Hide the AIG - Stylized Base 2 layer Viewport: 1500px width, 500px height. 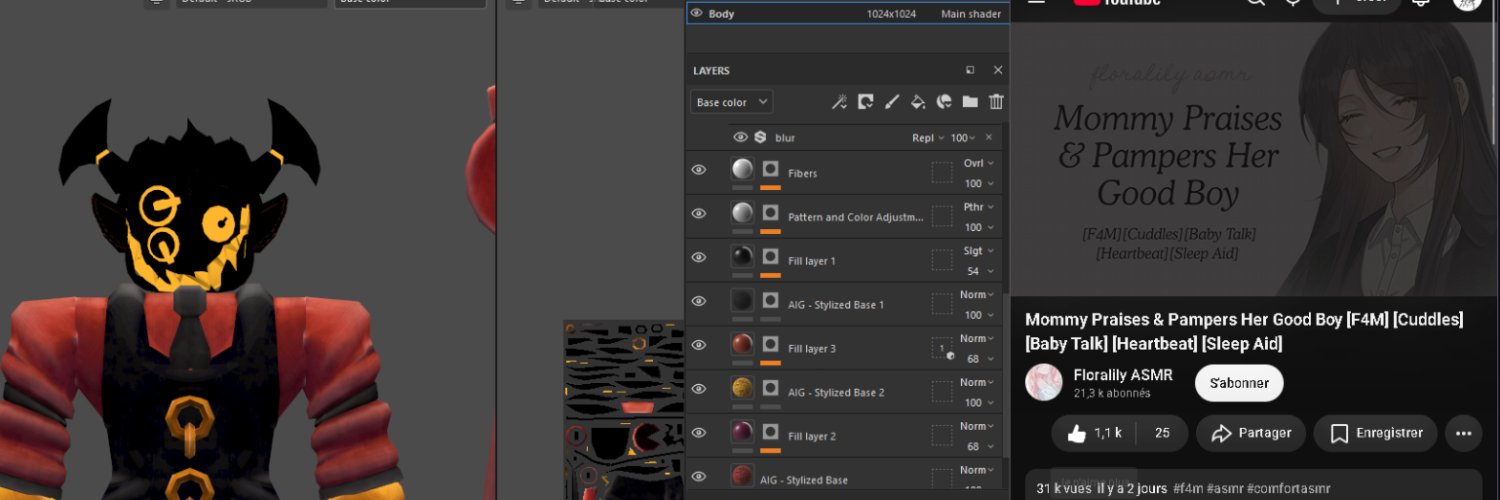pos(699,389)
